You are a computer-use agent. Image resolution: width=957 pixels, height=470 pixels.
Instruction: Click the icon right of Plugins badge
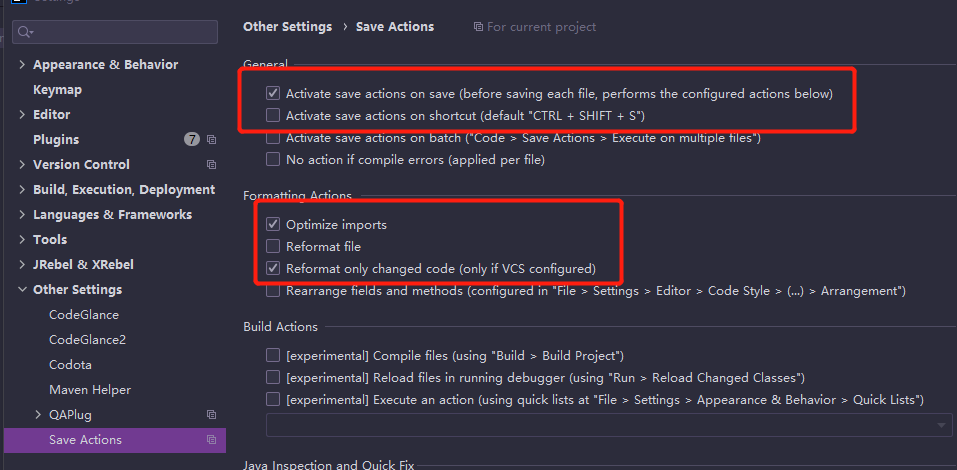click(x=211, y=139)
